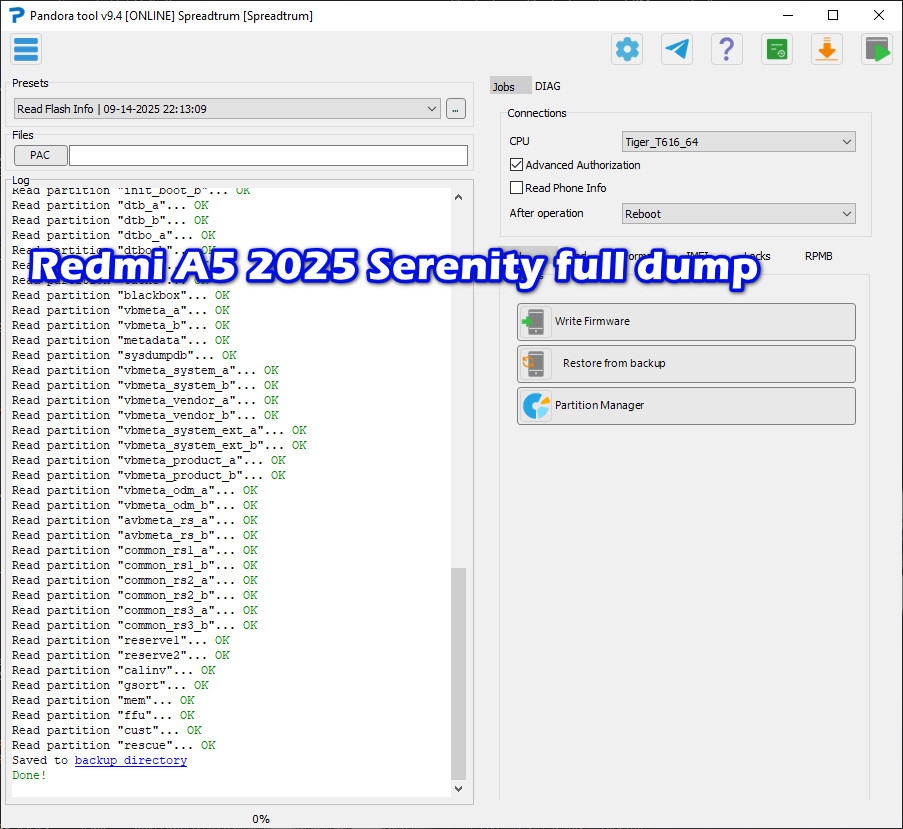Screen dimensions: 903x829
Task: Uncheck the Advanced Authorization checkbox
Action: [x=516, y=165]
